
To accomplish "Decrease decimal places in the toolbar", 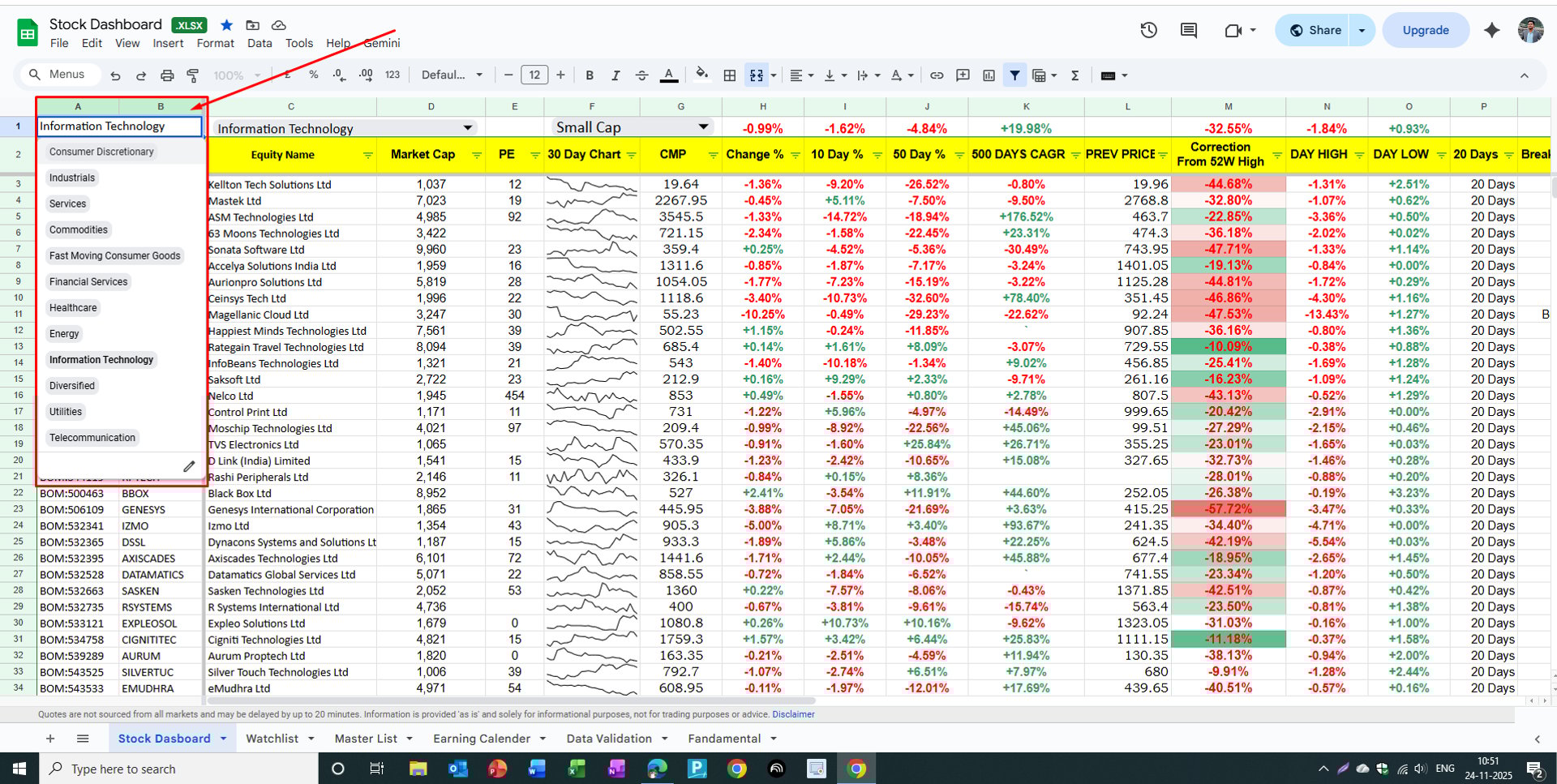I will pos(339,75).
